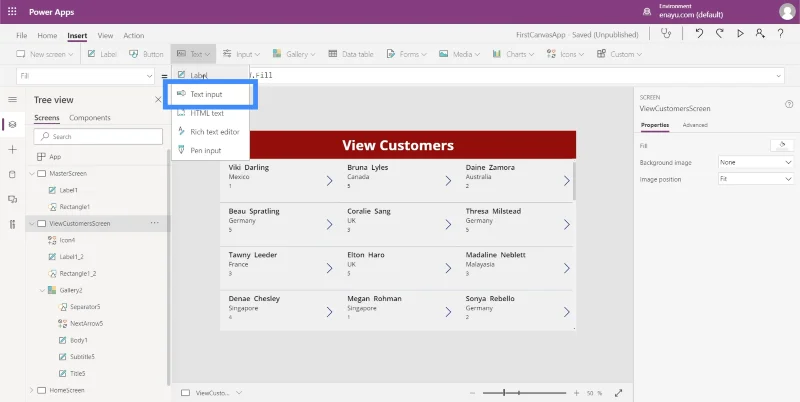
Task: Open the New screen dropdown
Action: (44, 54)
